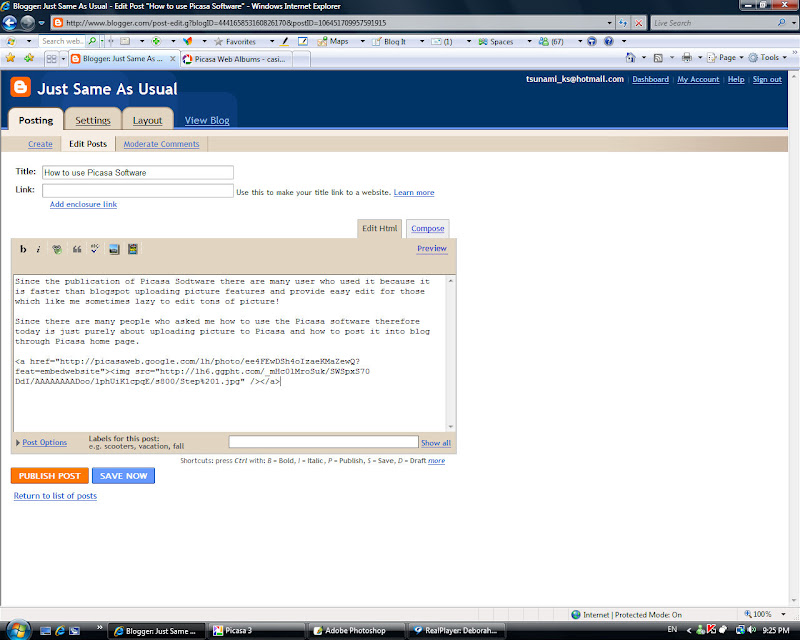Click the refresh button beside address bar
This screenshot has height=640, width=800.
623,23
